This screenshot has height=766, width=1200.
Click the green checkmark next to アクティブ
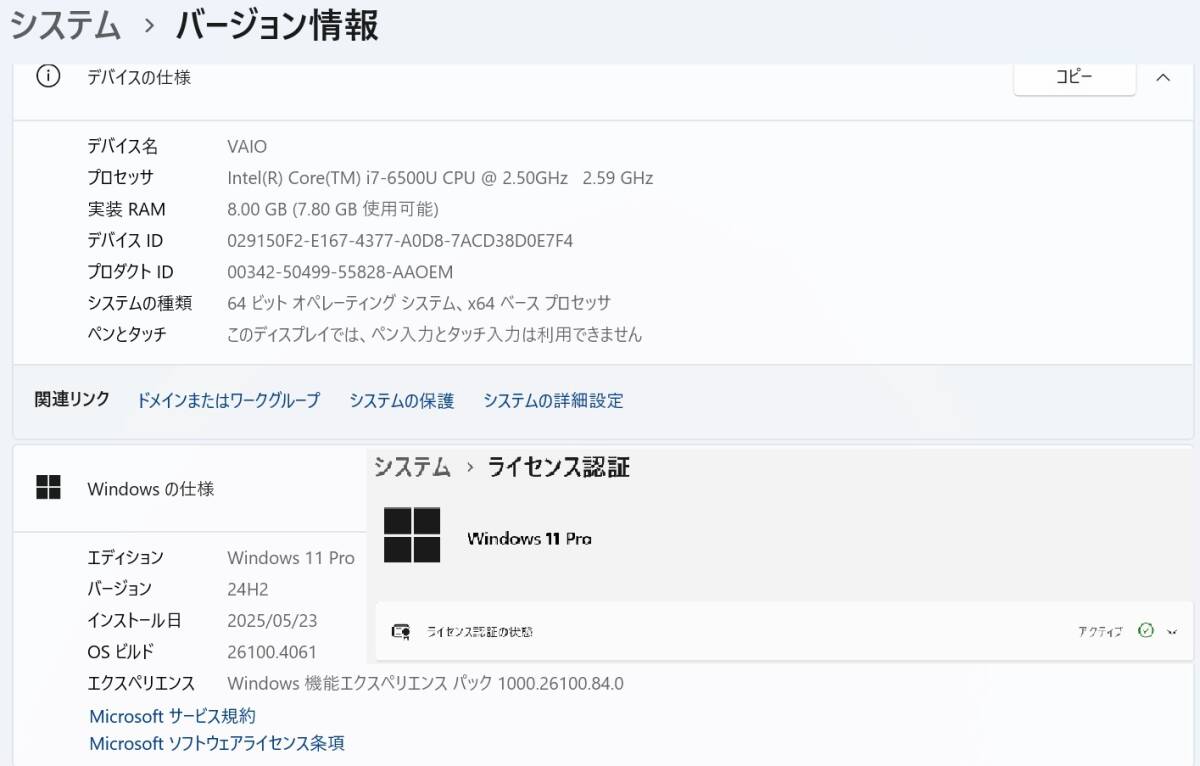(1146, 631)
